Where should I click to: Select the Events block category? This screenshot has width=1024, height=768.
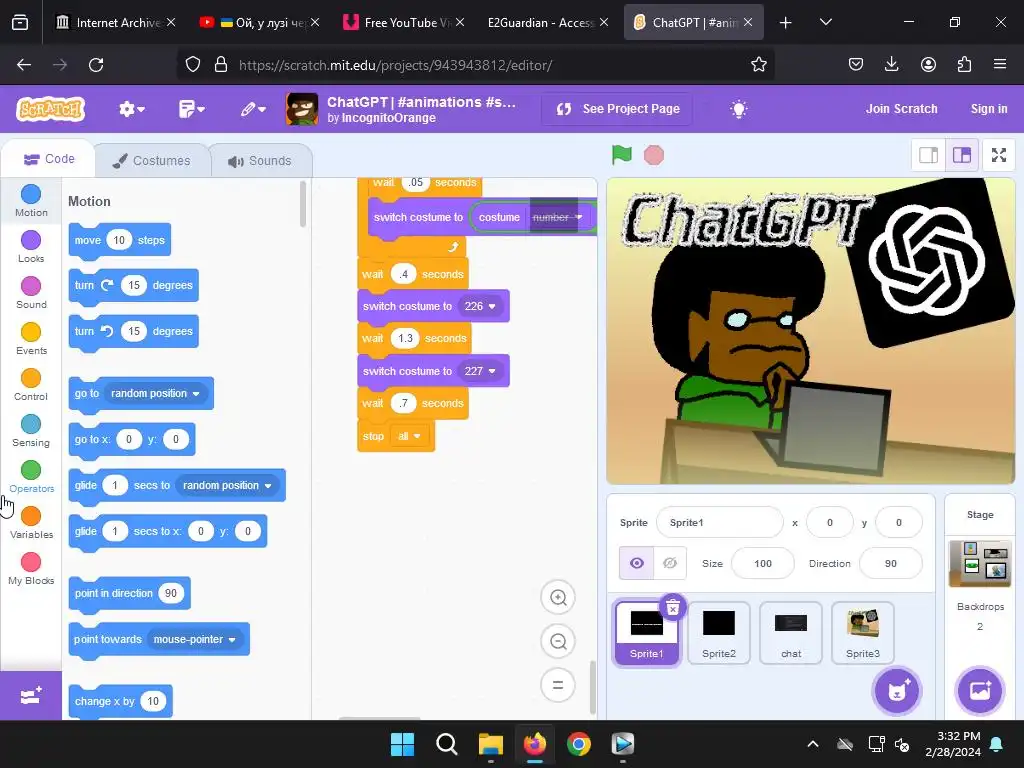tap(31, 339)
